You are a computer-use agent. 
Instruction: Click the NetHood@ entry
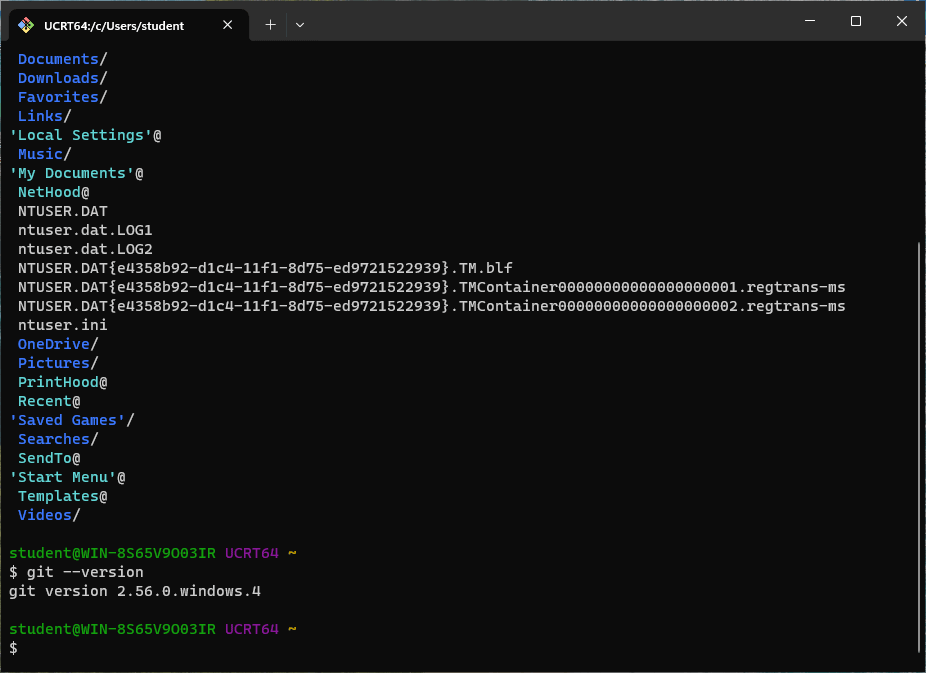click(x=54, y=192)
